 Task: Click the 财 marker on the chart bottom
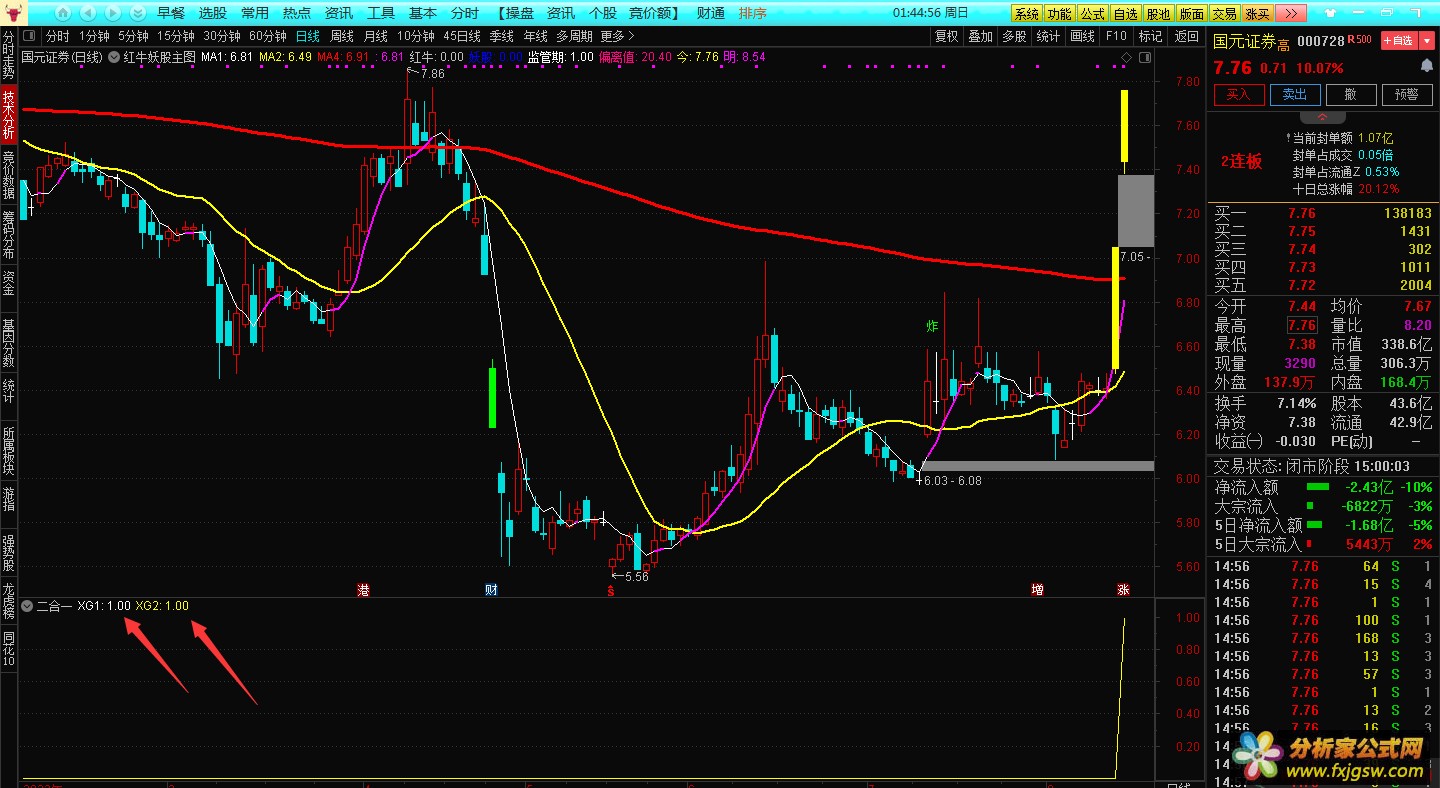(490, 590)
